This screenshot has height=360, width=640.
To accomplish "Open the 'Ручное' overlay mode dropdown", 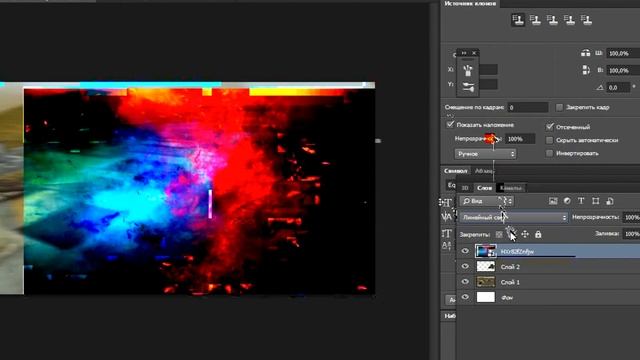I will pos(485,154).
